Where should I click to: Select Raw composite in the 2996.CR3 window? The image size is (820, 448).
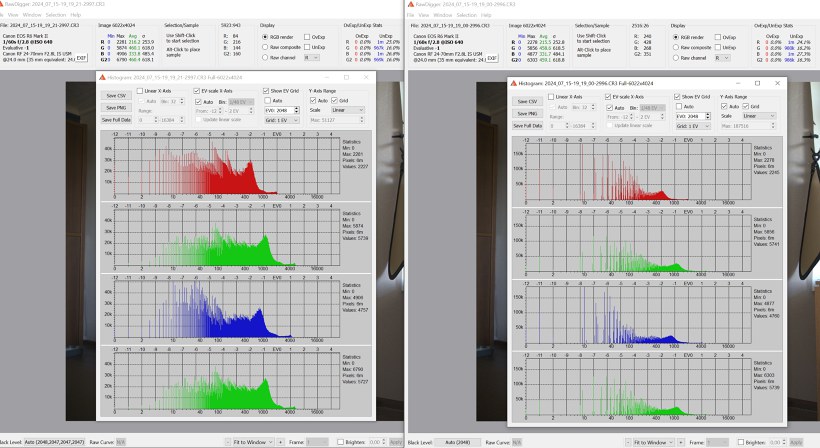point(676,47)
